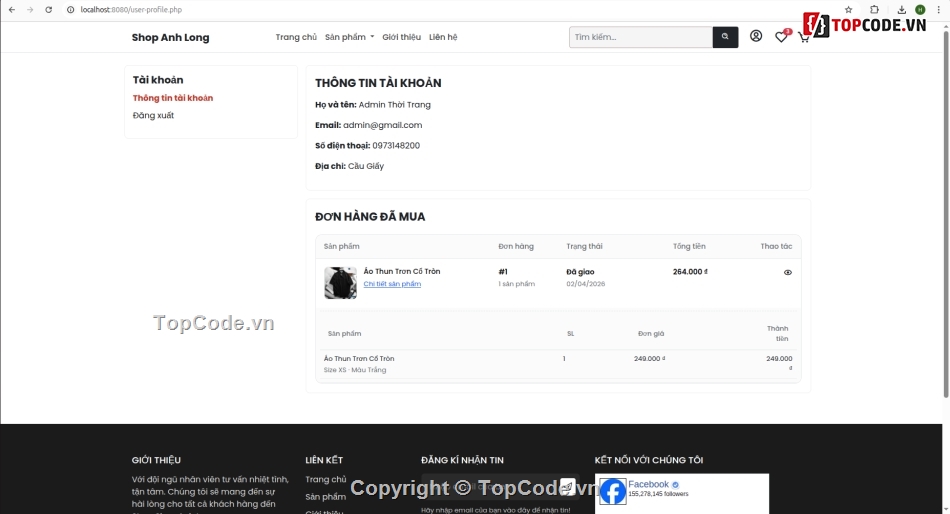Click email admin@gmail.com text
The height and width of the screenshot is (514, 950).
382,125
